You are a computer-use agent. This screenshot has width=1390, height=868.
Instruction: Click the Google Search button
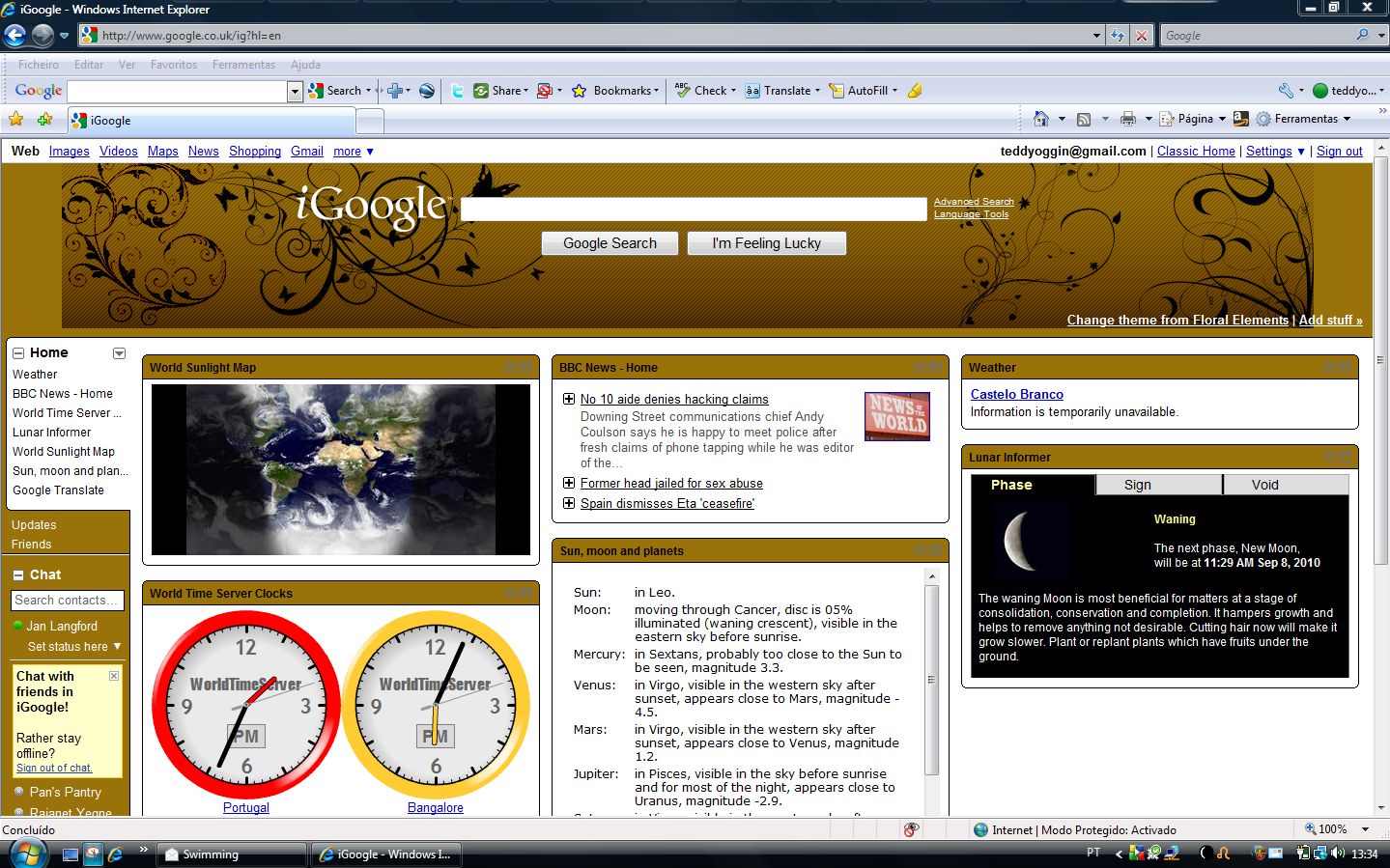610,243
